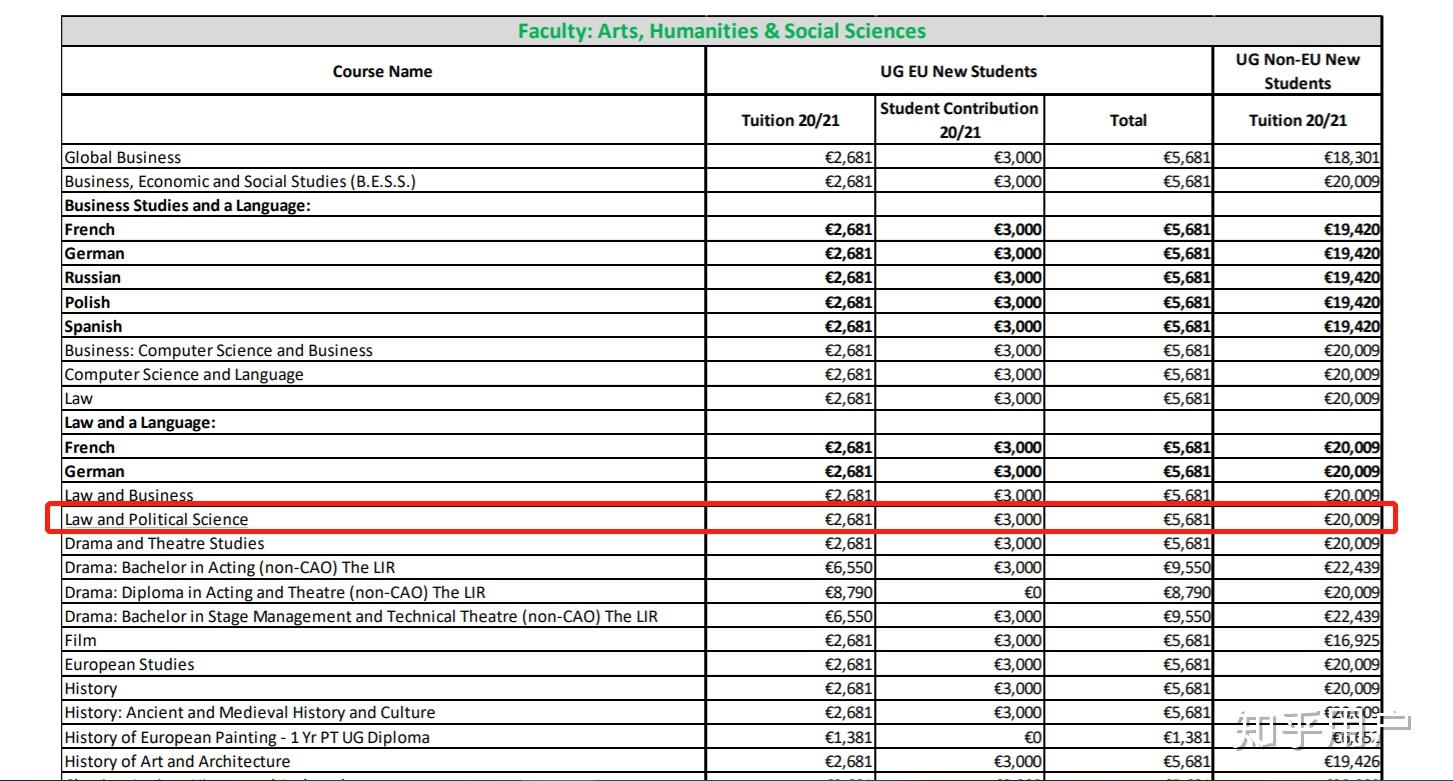Select the standalone Law course name

[78, 398]
